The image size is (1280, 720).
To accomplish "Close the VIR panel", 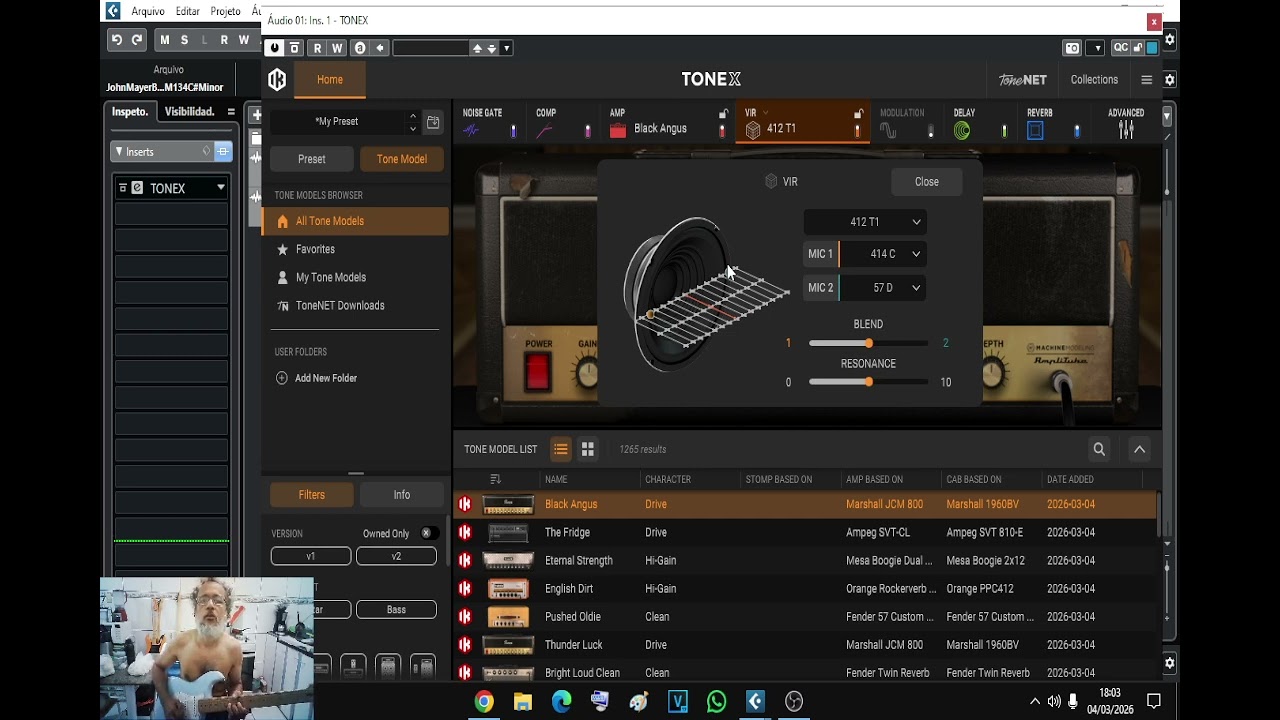I will [x=926, y=182].
